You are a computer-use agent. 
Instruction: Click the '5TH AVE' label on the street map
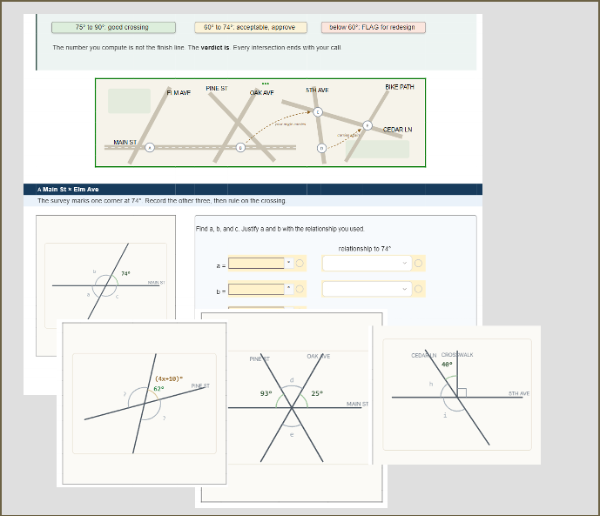317,90
